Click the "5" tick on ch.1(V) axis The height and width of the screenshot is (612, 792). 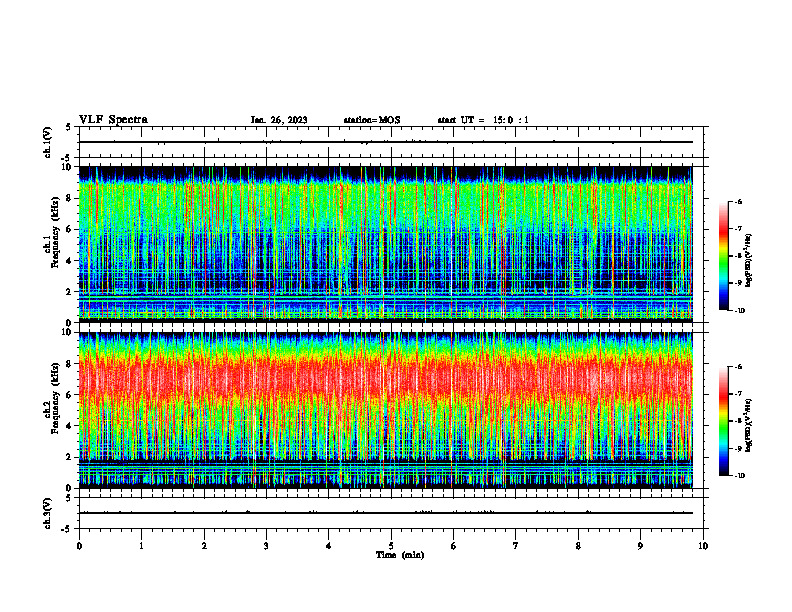(x=68, y=127)
